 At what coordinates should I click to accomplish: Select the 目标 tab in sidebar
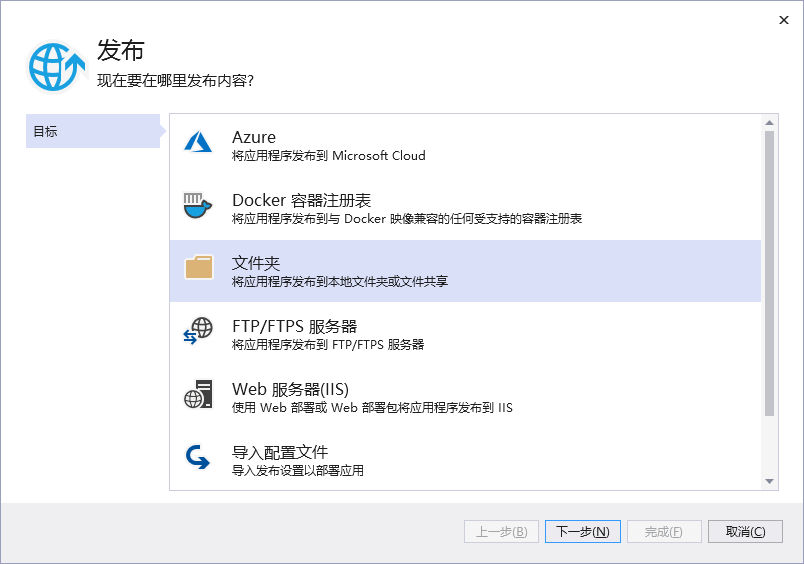92,131
